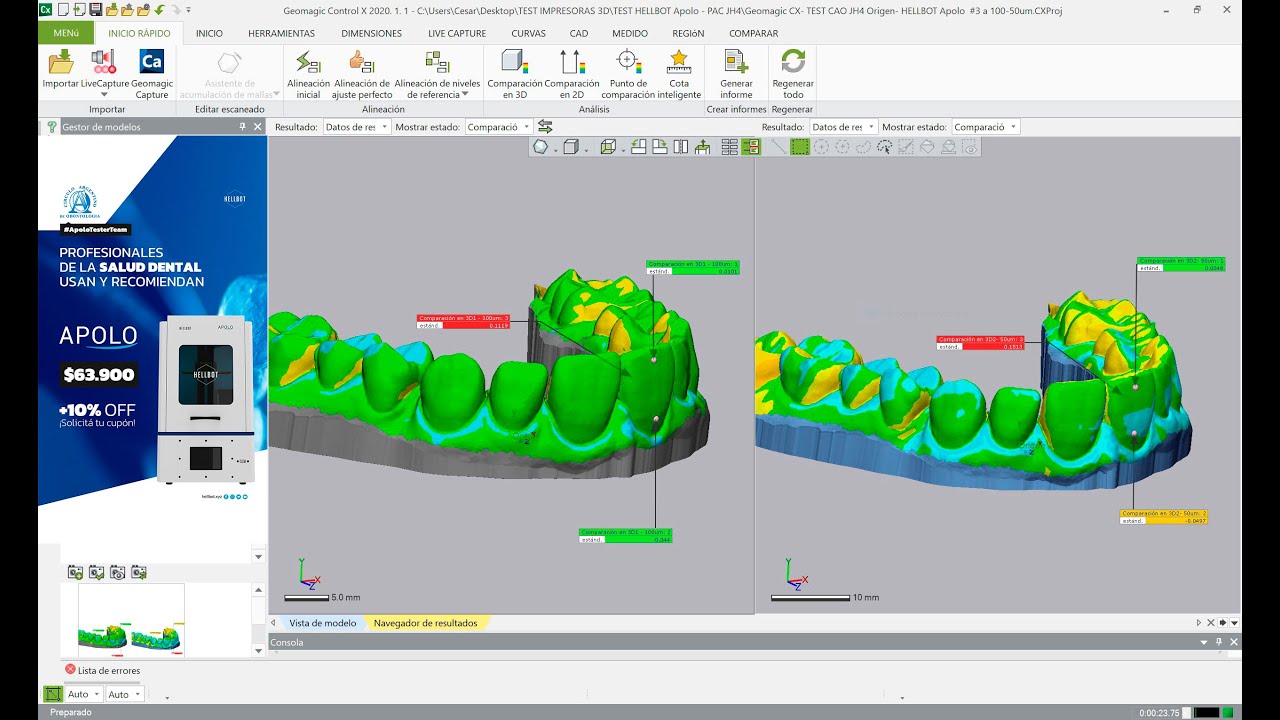Open Alineación de niveles de referencia
1280x720 pixels.
(x=437, y=74)
